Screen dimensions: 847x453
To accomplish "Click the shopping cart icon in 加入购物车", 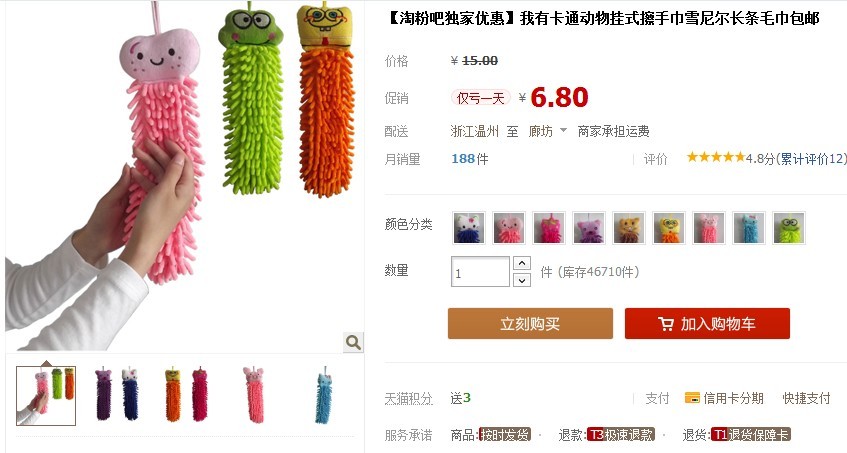I will (x=666, y=324).
